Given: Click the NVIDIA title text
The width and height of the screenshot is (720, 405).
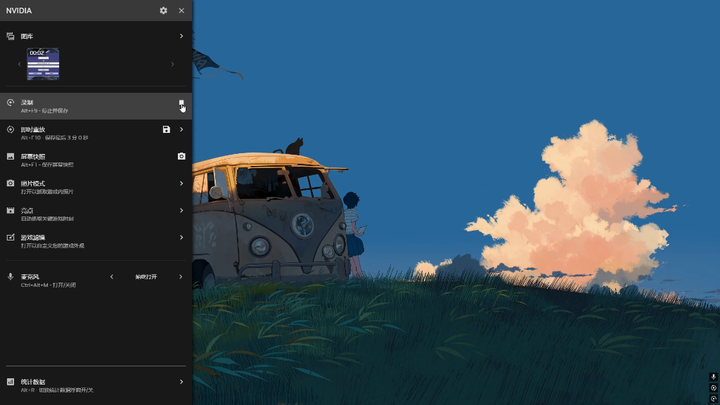Looking at the screenshot, I should click(x=19, y=11).
